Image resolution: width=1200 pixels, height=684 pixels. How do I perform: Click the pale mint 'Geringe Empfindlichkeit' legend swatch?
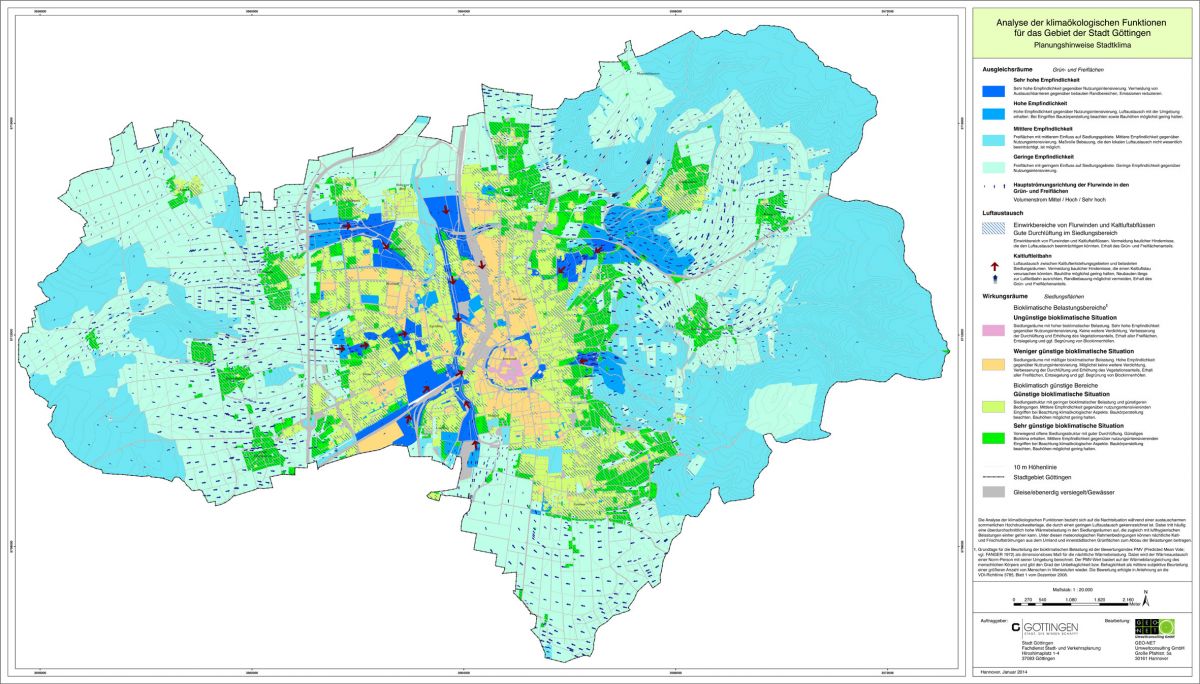(993, 169)
